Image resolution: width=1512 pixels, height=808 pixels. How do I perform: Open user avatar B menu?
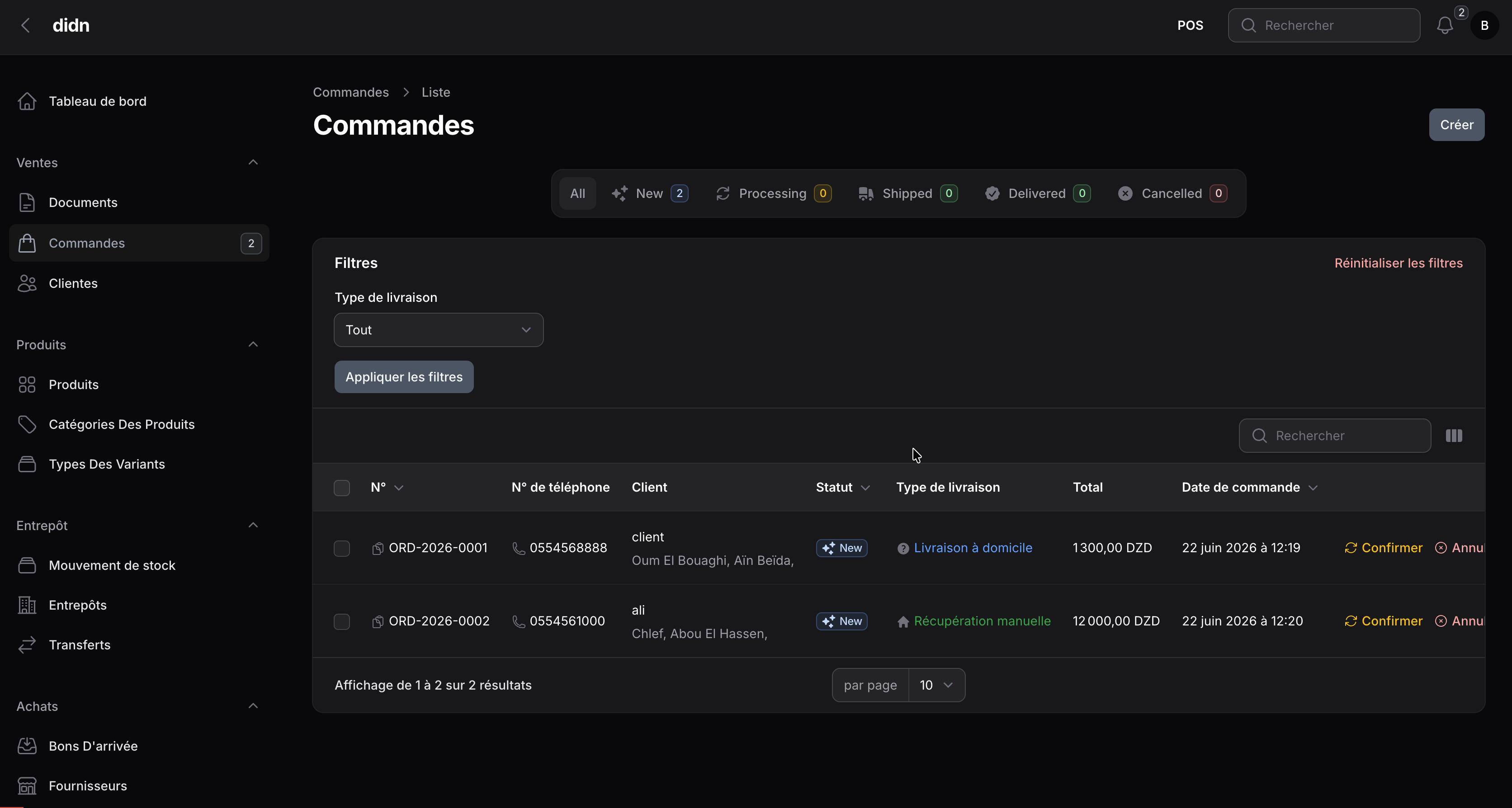pyautogui.click(x=1484, y=25)
